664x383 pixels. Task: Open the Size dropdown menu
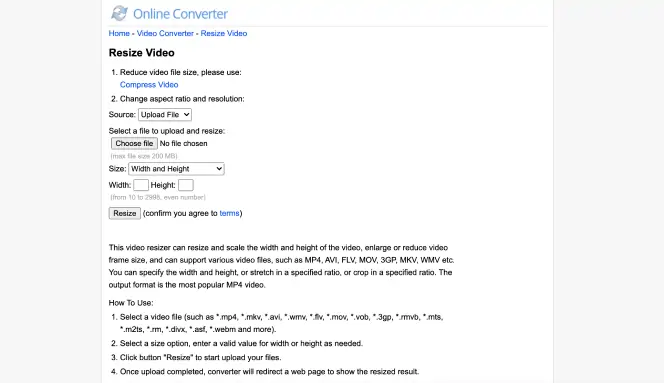176,169
